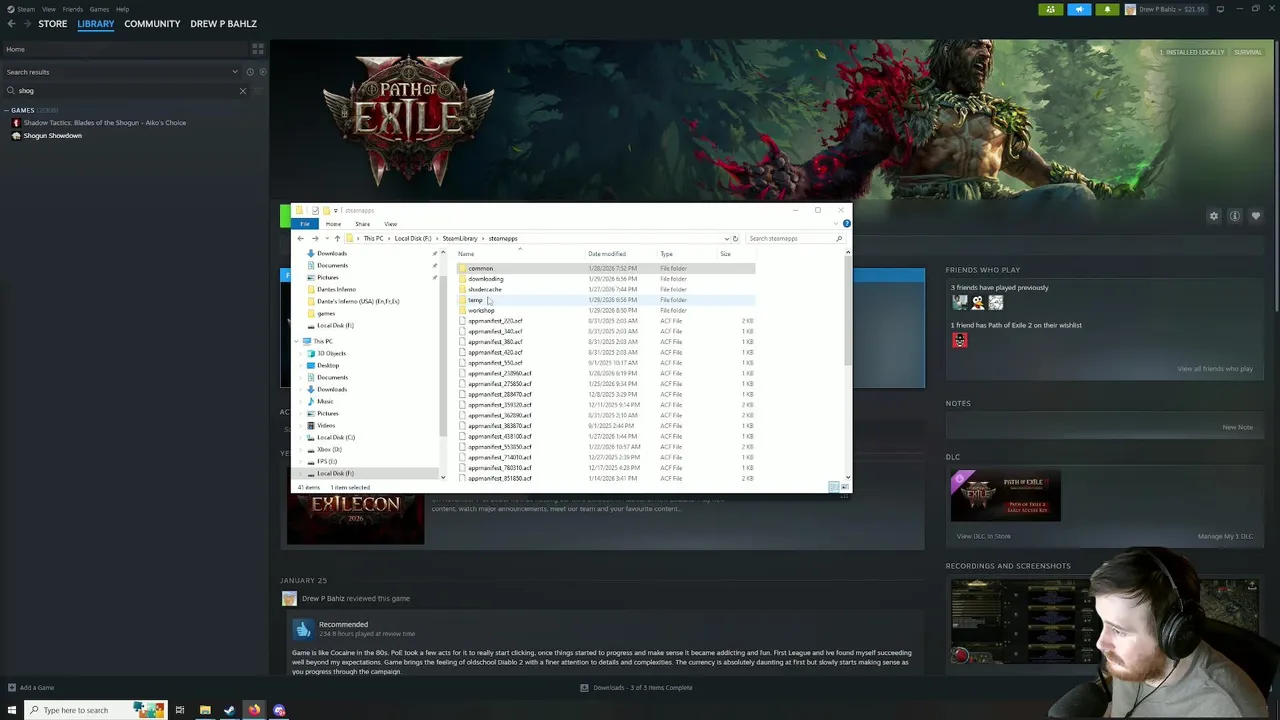Open Explorer quick access toolbar dropdown
The image size is (1280, 720).
point(336,211)
